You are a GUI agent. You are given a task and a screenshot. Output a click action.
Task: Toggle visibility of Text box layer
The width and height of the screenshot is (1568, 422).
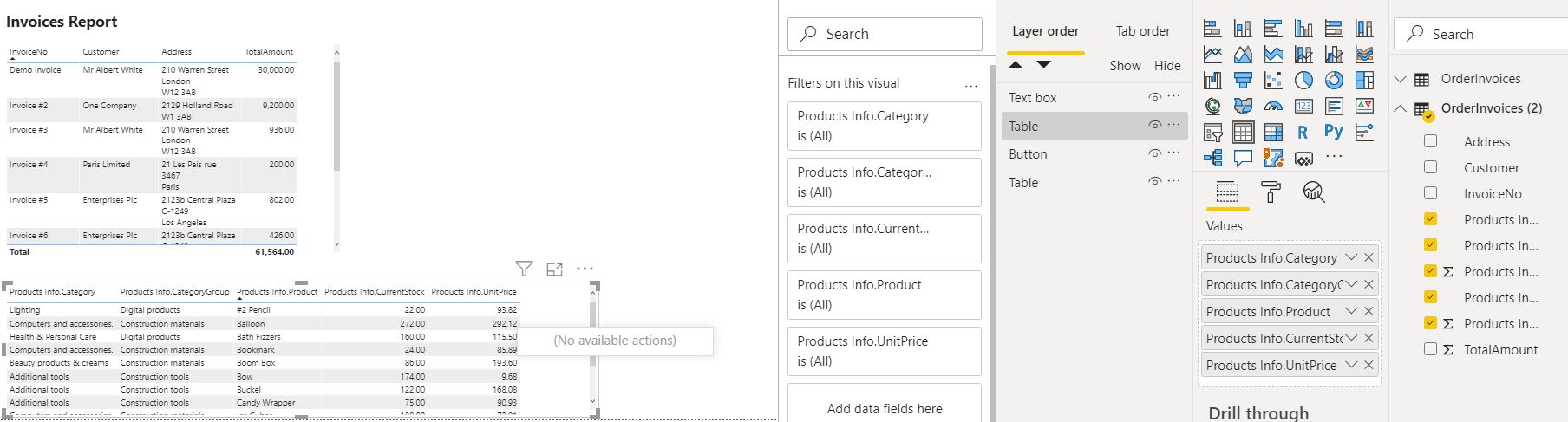click(1154, 97)
